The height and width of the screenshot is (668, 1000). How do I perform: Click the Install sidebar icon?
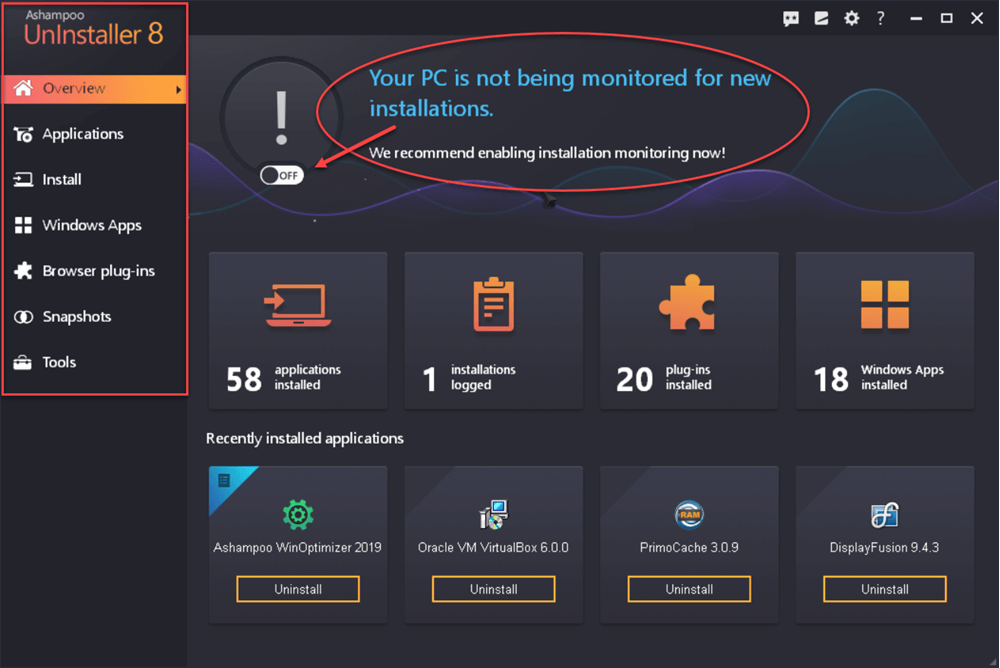[x=23, y=179]
